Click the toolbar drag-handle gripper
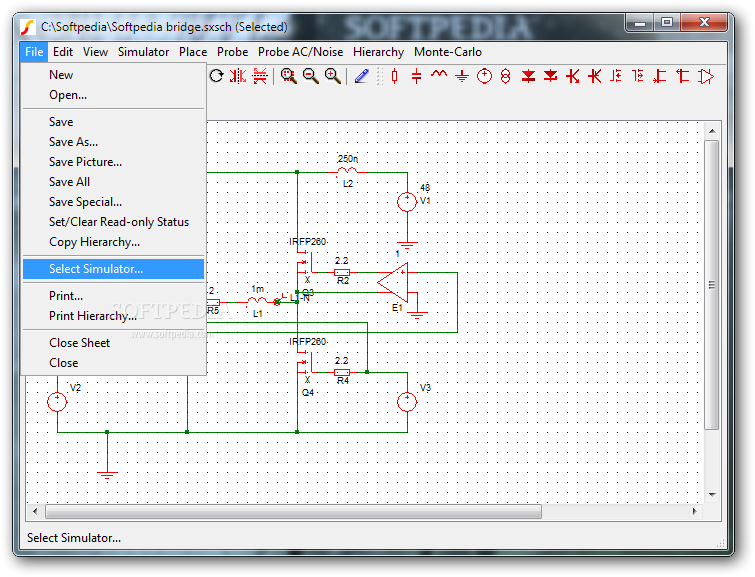 click(x=380, y=76)
